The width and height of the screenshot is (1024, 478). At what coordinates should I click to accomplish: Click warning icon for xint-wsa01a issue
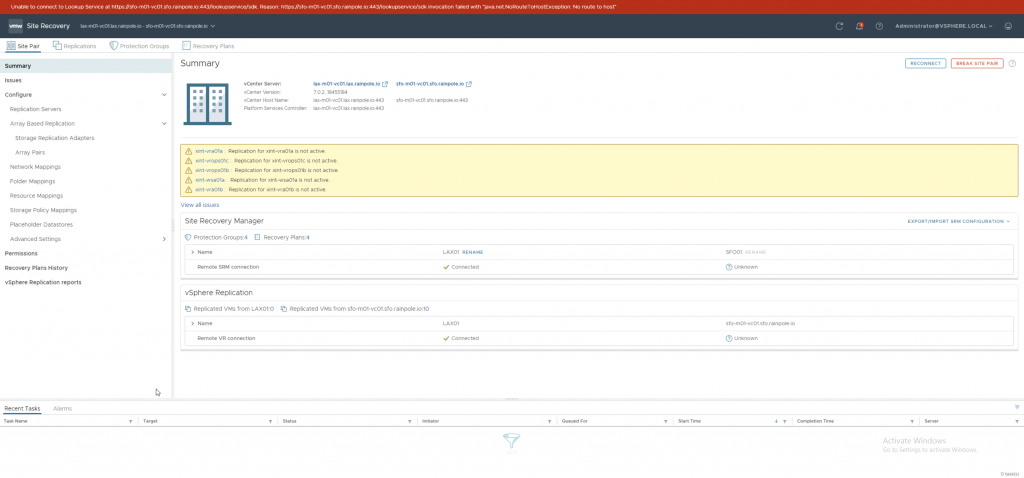pos(189,180)
